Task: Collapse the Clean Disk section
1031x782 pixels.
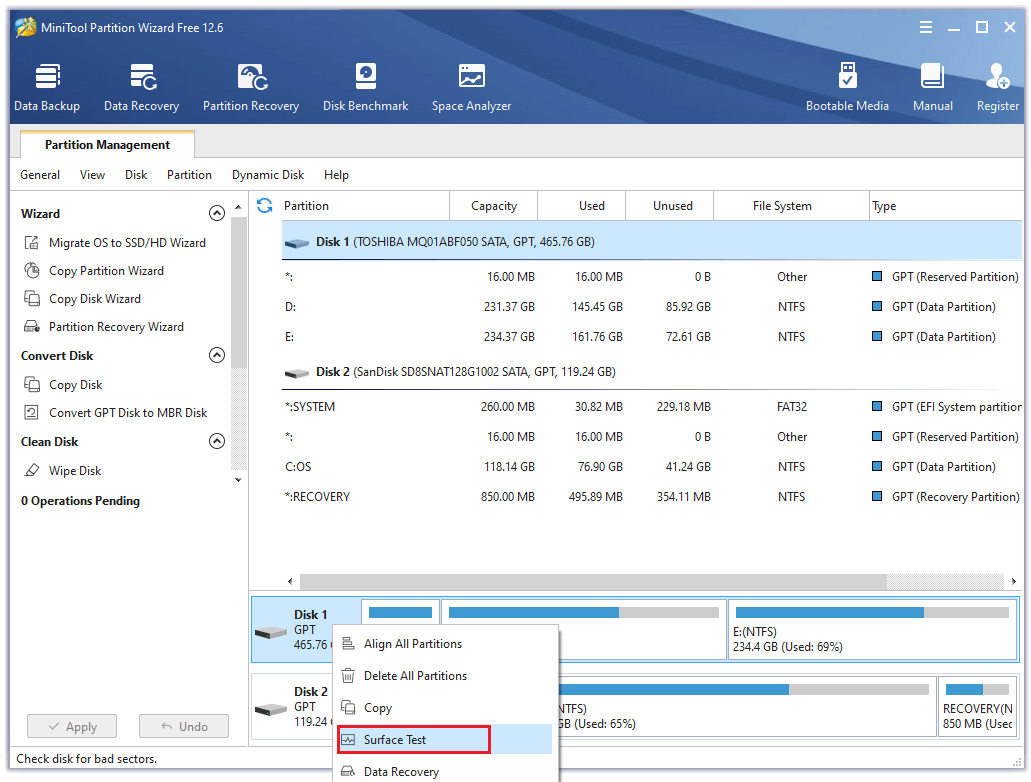Action: click(x=217, y=441)
